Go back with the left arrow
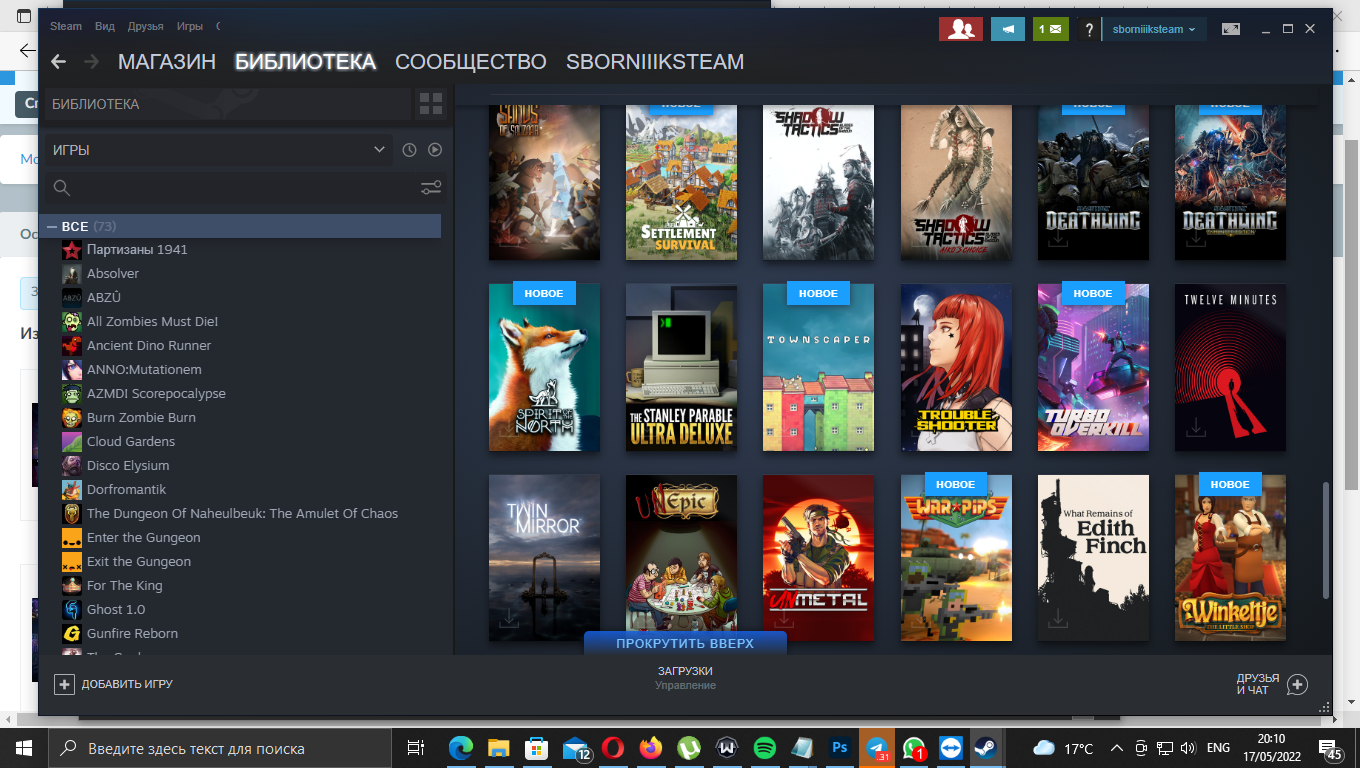The image size is (1360, 768). [x=59, y=62]
